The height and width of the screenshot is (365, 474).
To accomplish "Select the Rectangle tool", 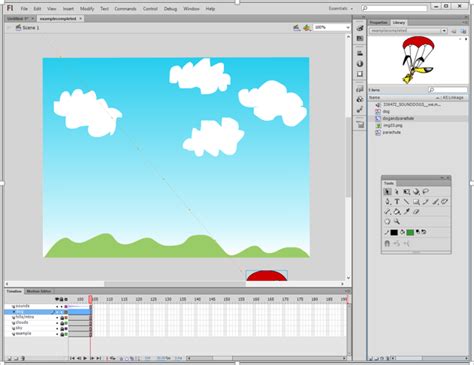I will point(416,202).
